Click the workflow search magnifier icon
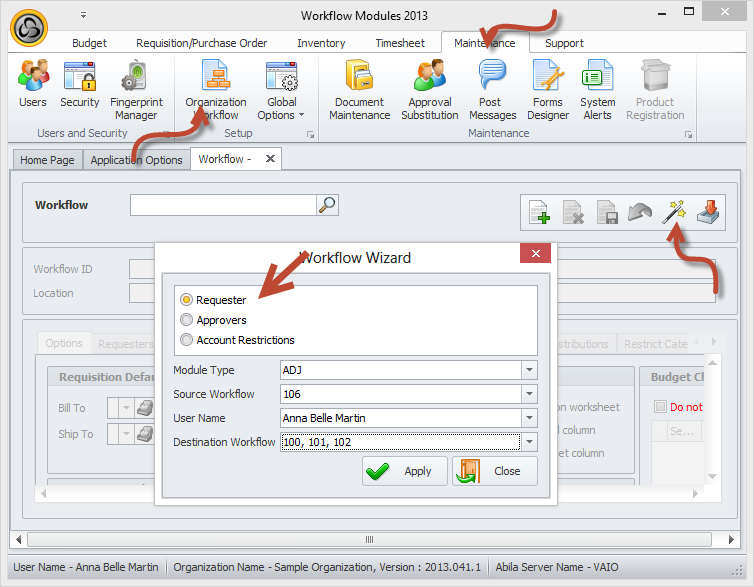Image resolution: width=754 pixels, height=587 pixels. [x=327, y=204]
